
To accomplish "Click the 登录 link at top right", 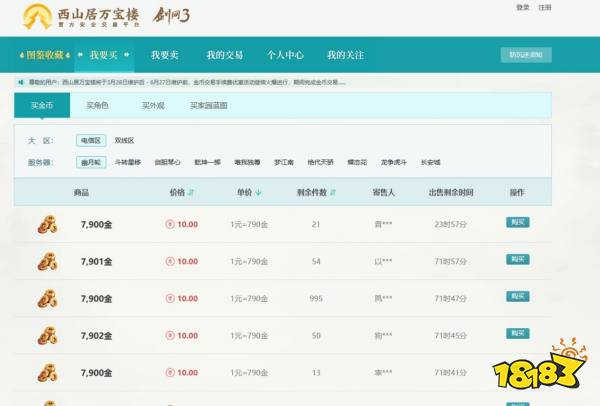I will (522, 7).
